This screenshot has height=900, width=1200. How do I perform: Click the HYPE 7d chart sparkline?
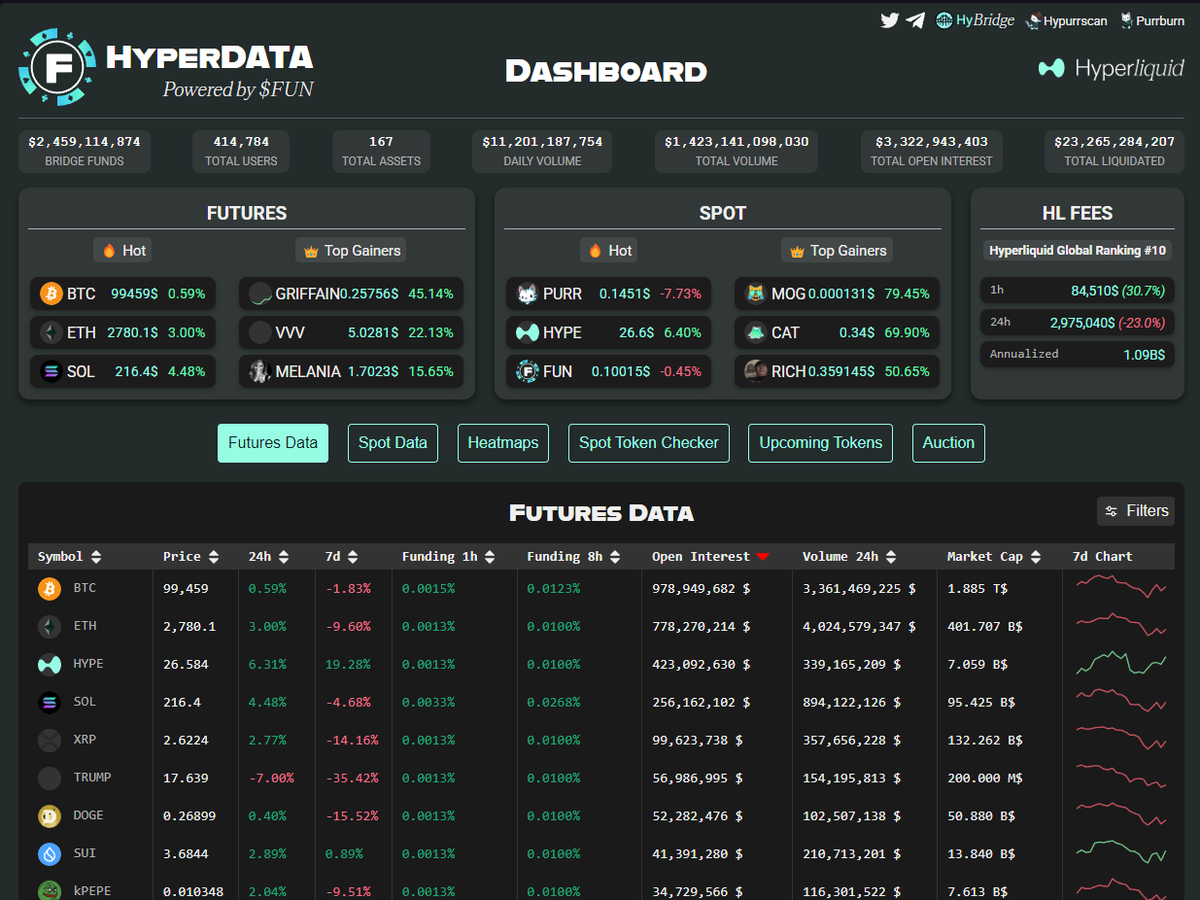1121,663
